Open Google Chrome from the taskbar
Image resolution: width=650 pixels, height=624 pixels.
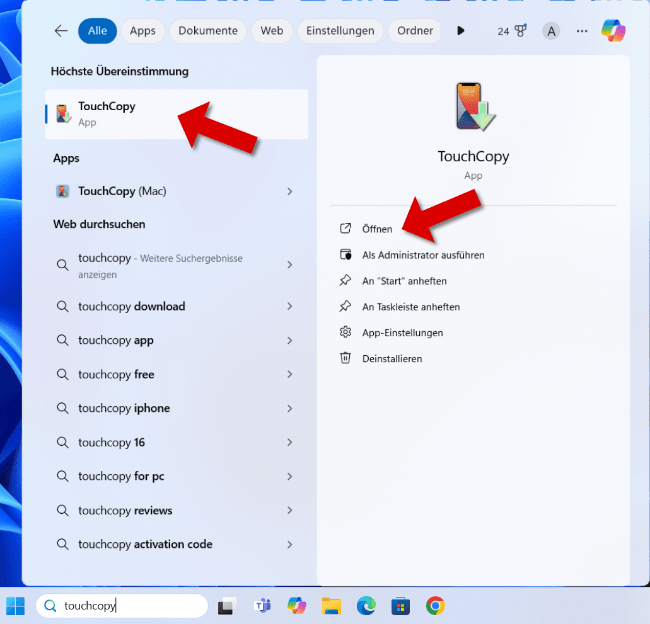[x=435, y=606]
